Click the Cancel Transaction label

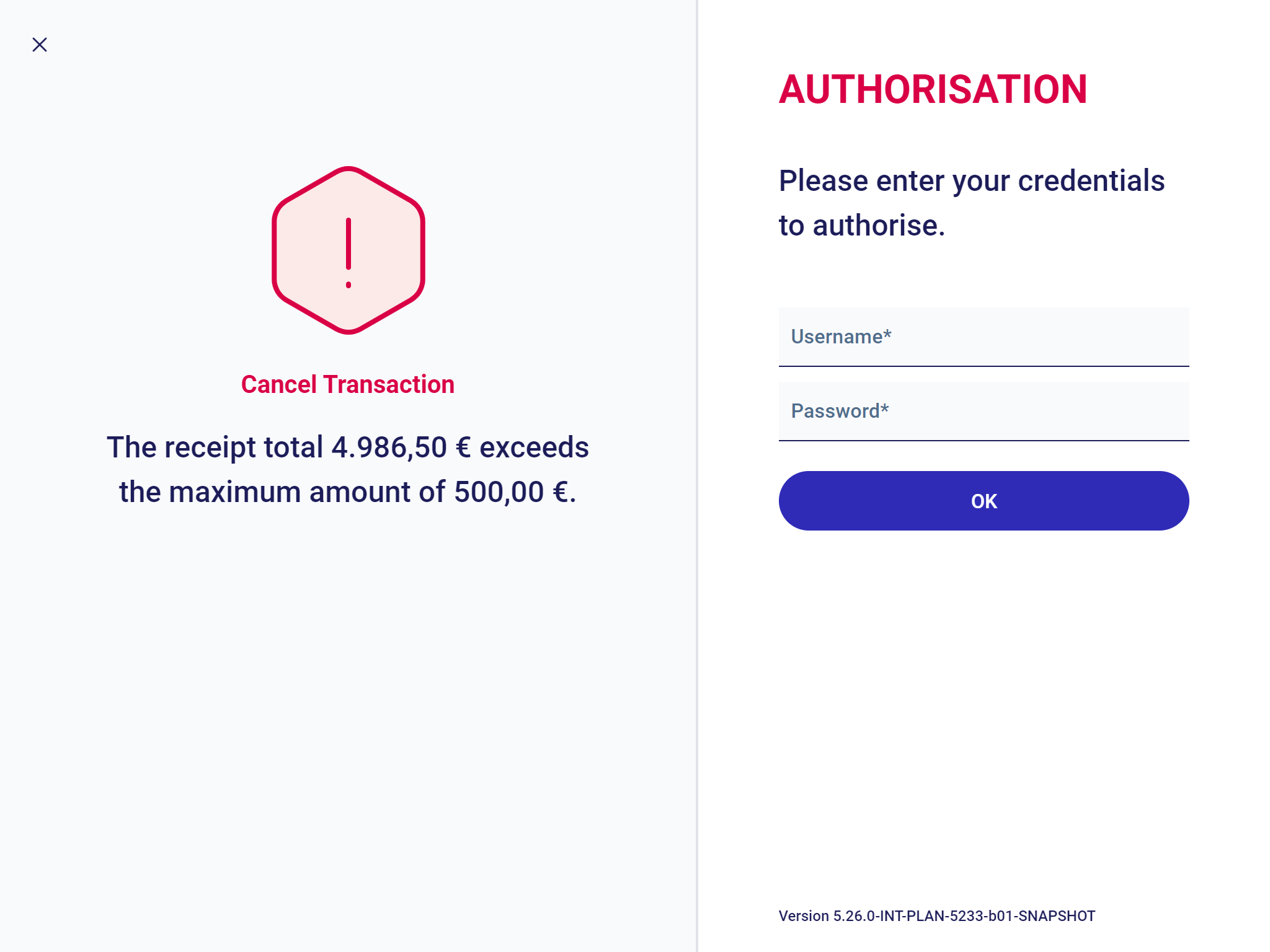coord(348,384)
